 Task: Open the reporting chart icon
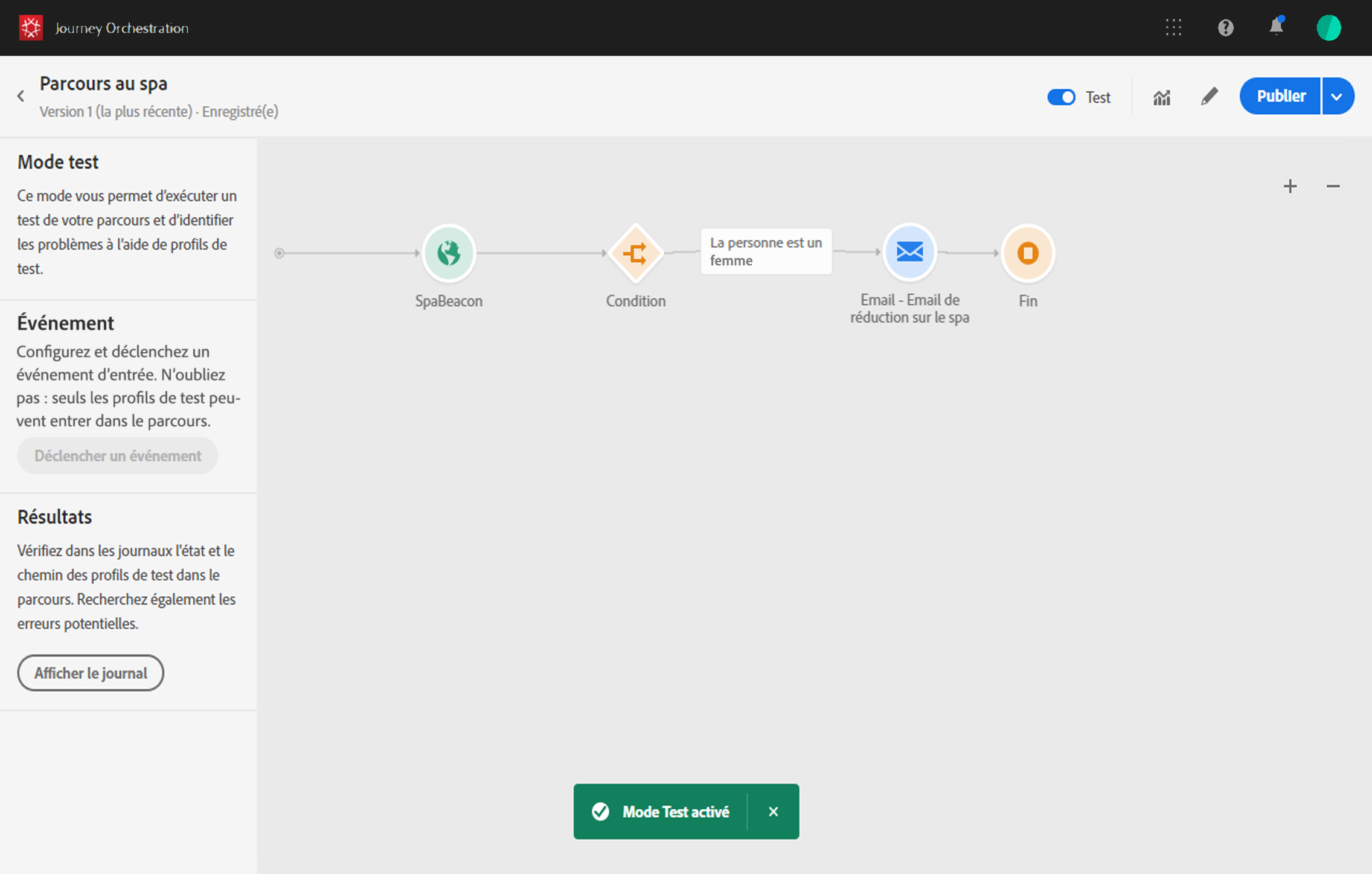pos(1161,97)
